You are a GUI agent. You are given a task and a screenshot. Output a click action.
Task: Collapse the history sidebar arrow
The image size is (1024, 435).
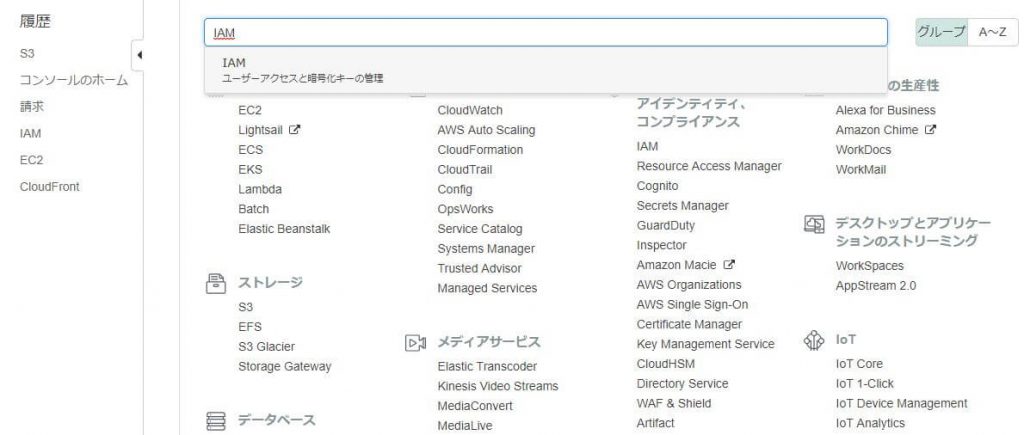(x=138, y=55)
